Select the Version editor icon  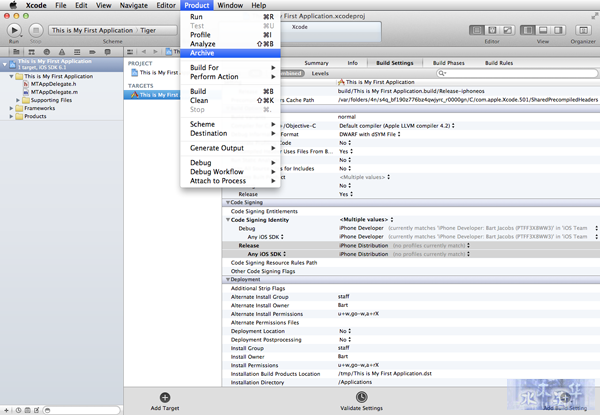tap(507, 30)
